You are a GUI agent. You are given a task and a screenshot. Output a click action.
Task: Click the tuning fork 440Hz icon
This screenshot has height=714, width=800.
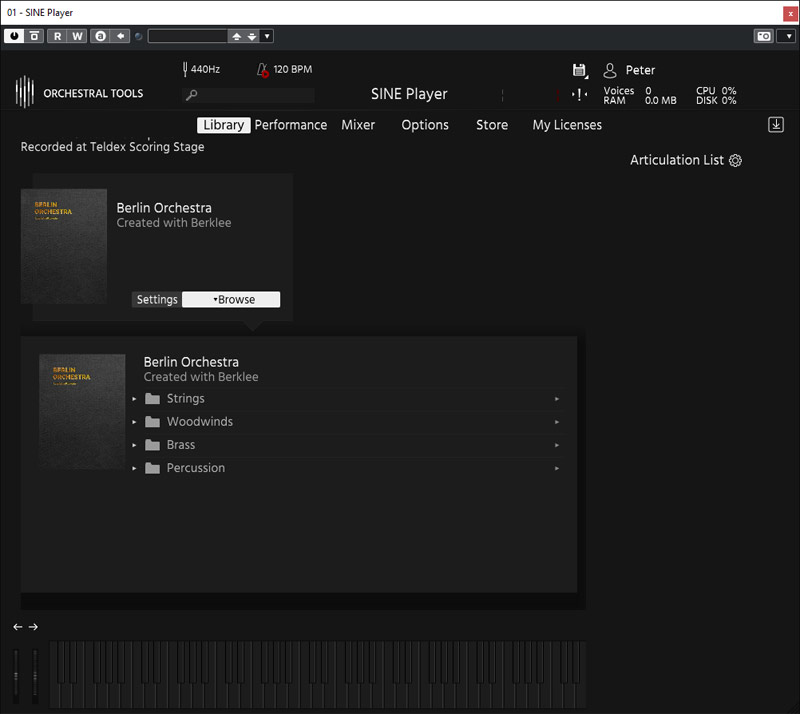pos(185,70)
